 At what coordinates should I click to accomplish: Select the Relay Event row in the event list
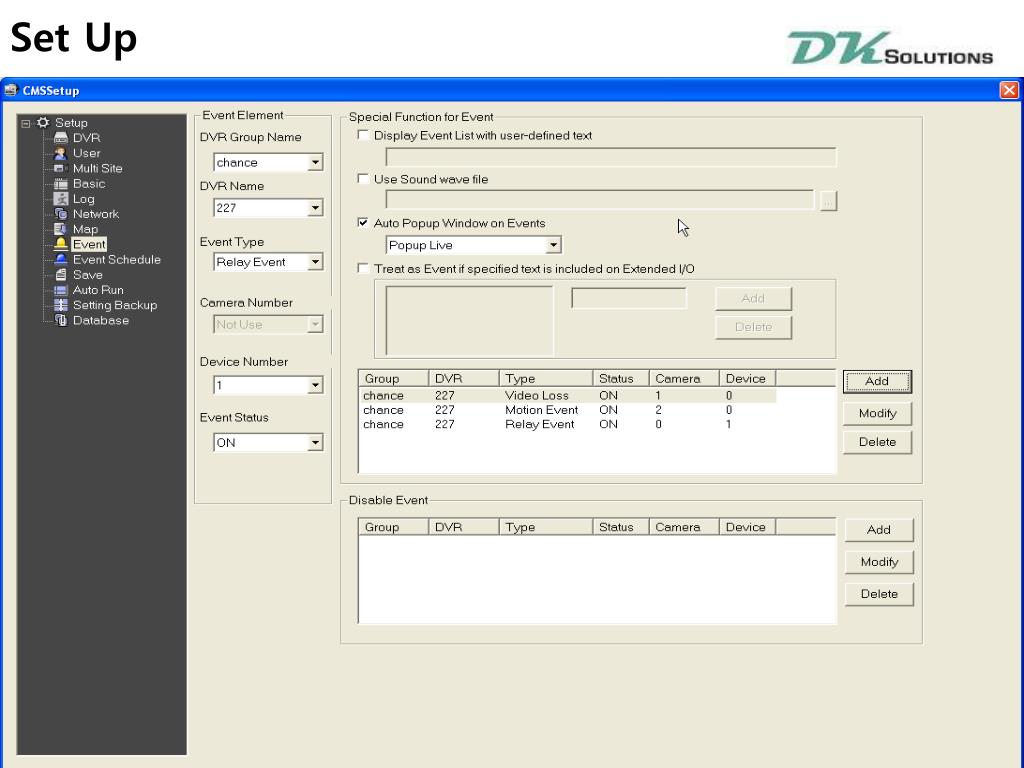pos(567,424)
